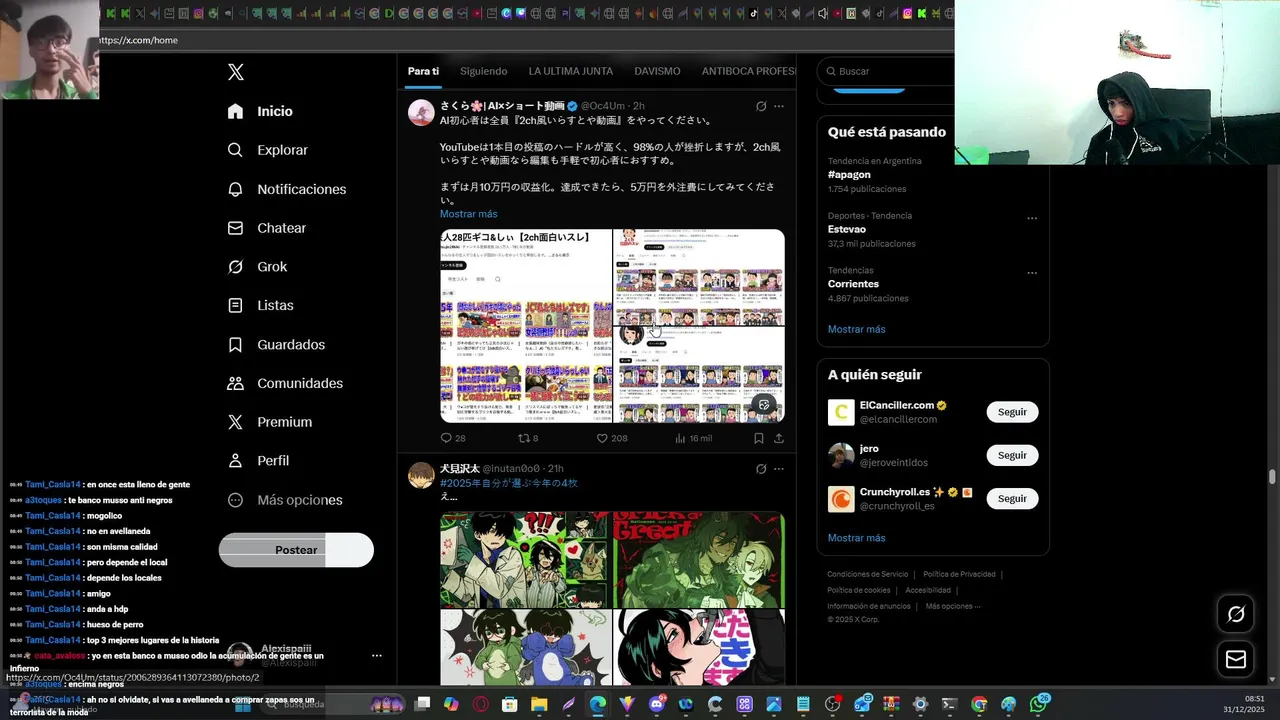Reply to the さくら tweet with 28 replies
This screenshot has height=720, width=1280.
coord(452,438)
